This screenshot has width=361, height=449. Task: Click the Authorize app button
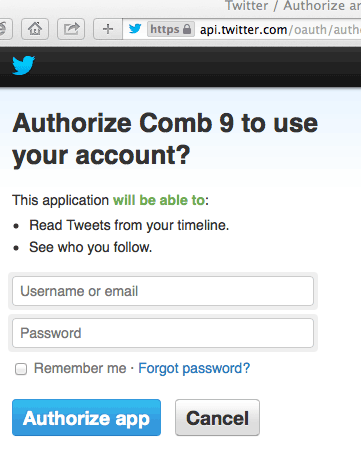pyautogui.click(x=86, y=418)
